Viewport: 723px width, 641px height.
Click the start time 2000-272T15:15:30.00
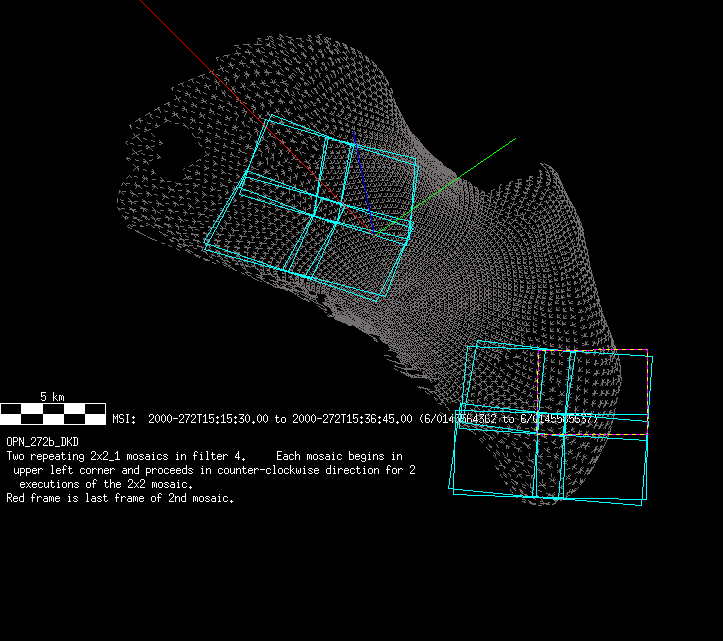[208, 419]
